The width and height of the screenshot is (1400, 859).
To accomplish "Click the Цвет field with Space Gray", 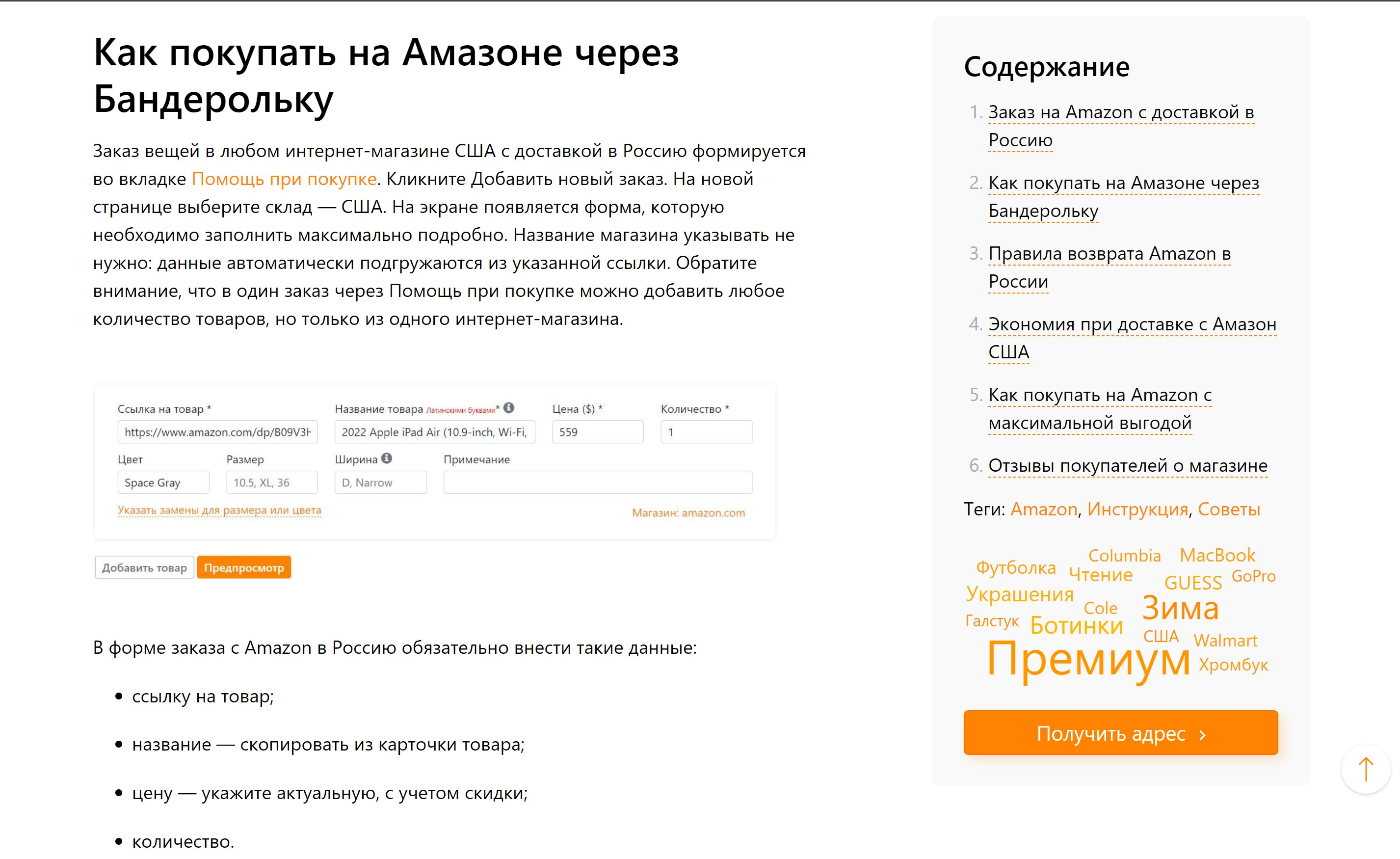I will click(x=163, y=483).
